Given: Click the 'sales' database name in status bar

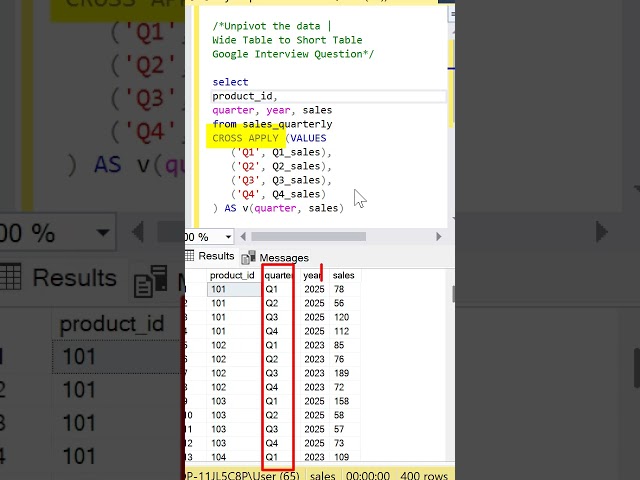Looking at the screenshot, I should pos(322,476).
